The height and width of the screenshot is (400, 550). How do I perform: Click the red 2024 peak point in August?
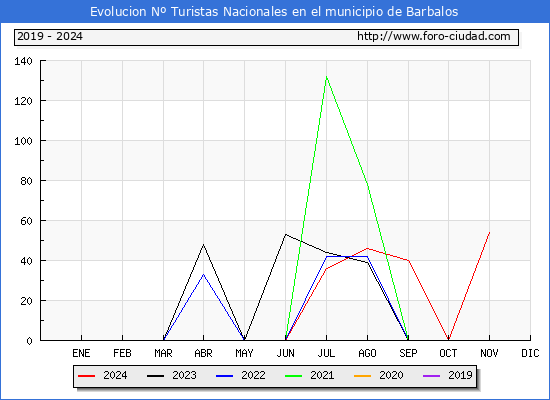click(x=367, y=248)
